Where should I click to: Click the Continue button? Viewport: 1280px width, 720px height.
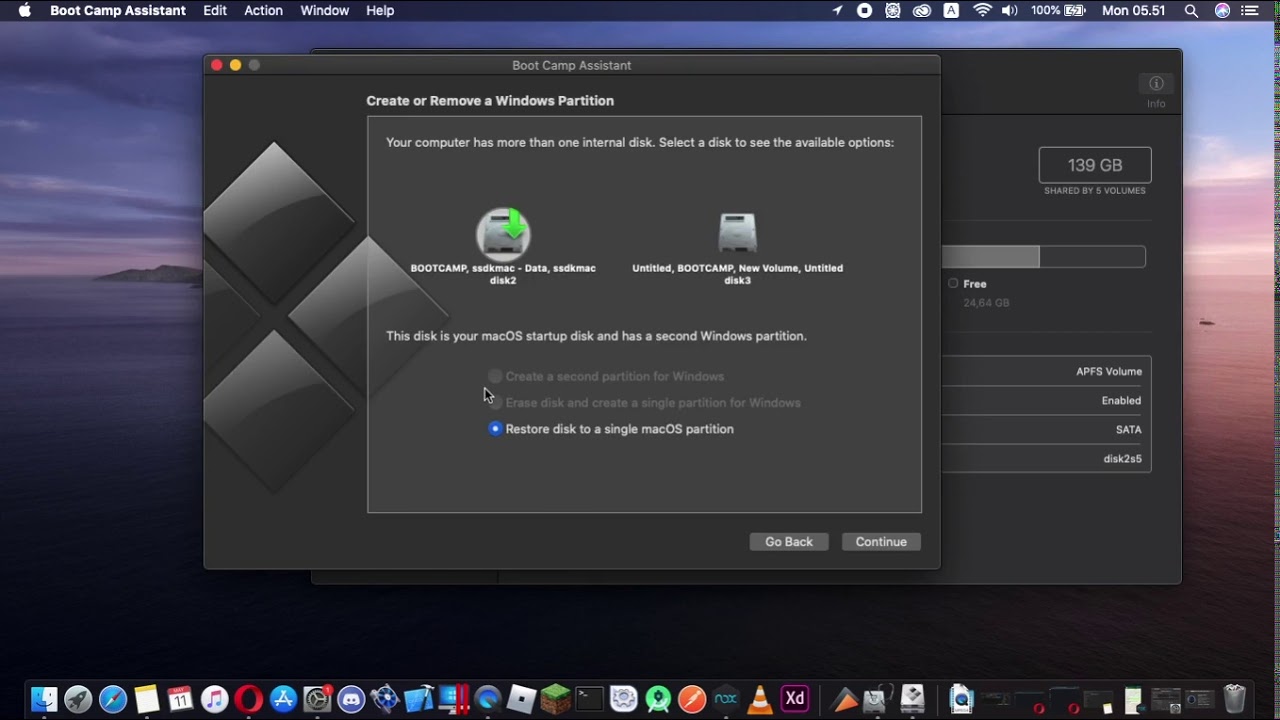pos(881,542)
